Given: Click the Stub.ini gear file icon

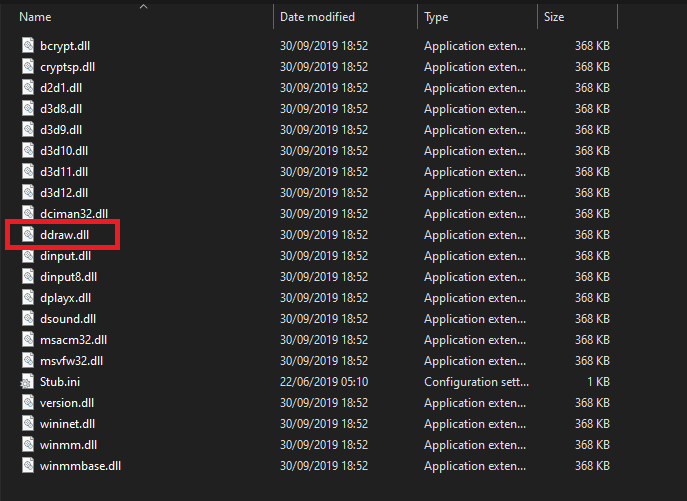Looking at the screenshot, I should coord(28,382).
